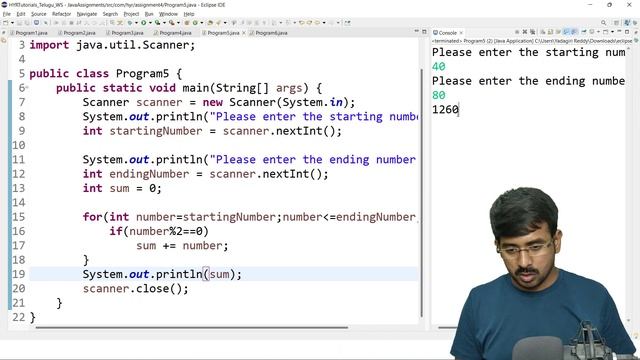
Task: Maximize the Console view panel
Action: [627, 32]
